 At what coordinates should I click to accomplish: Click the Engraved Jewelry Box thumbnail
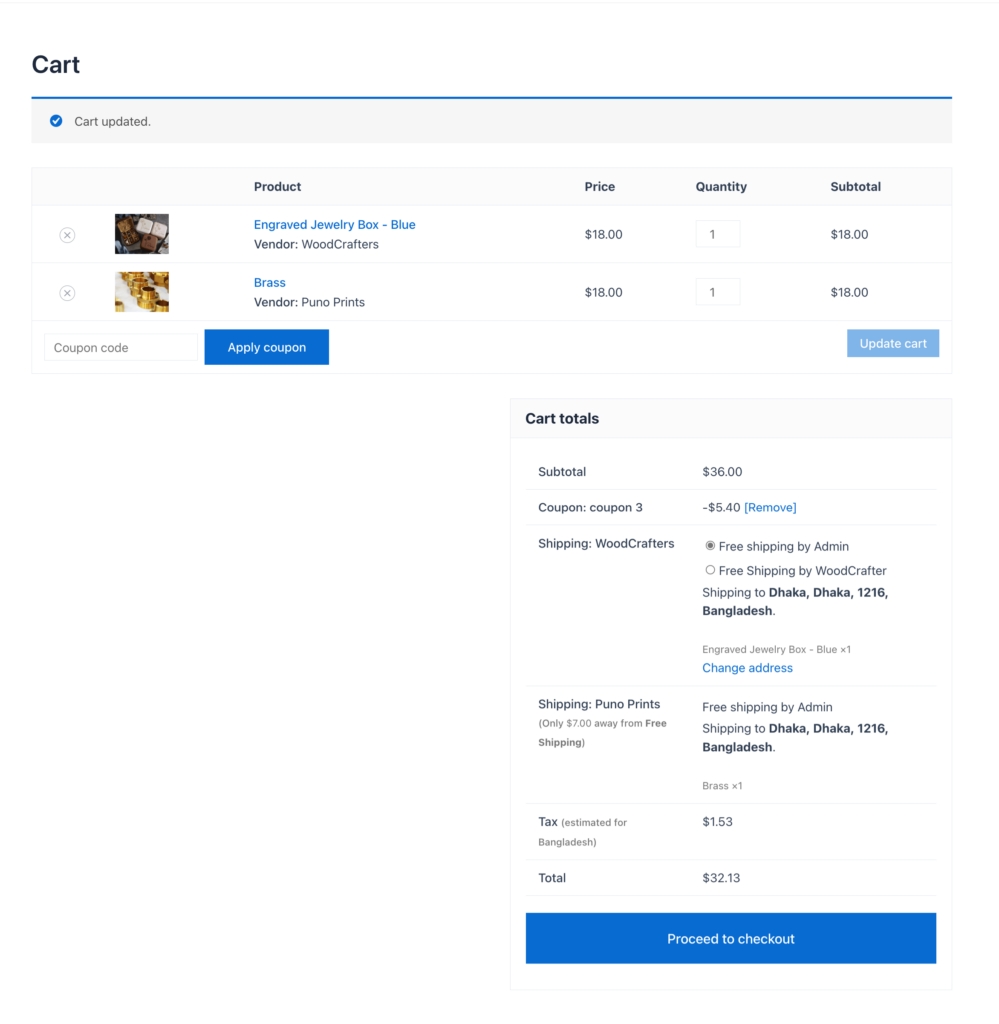(x=141, y=233)
